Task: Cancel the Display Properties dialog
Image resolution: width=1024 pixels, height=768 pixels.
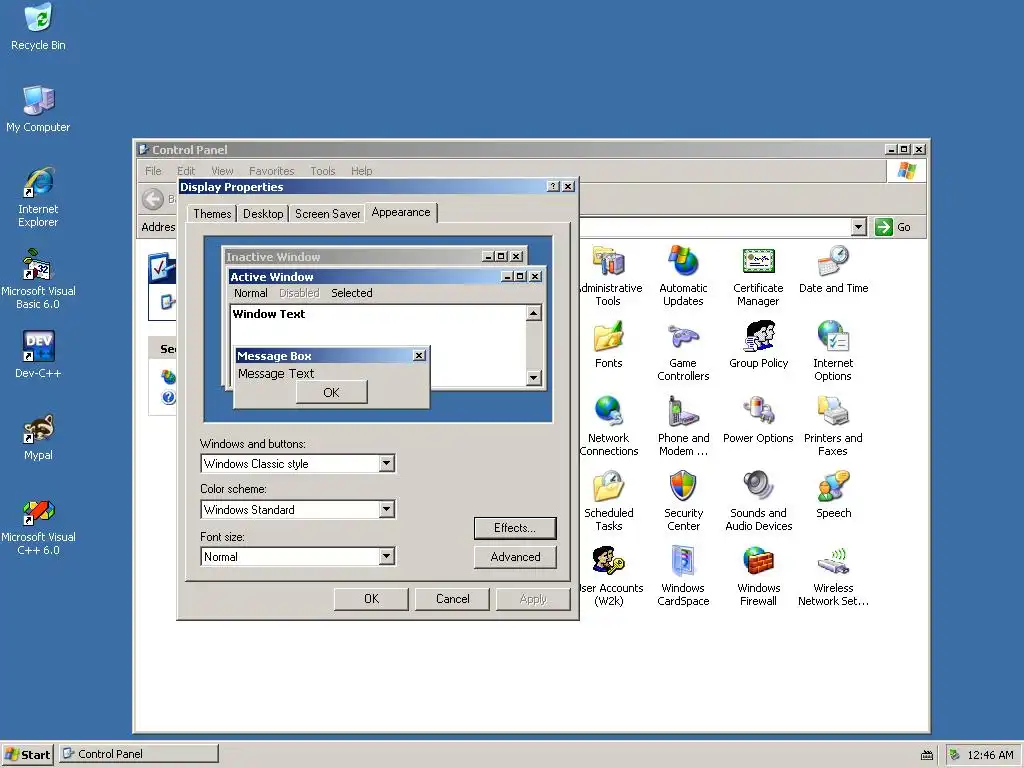Action: (453, 599)
